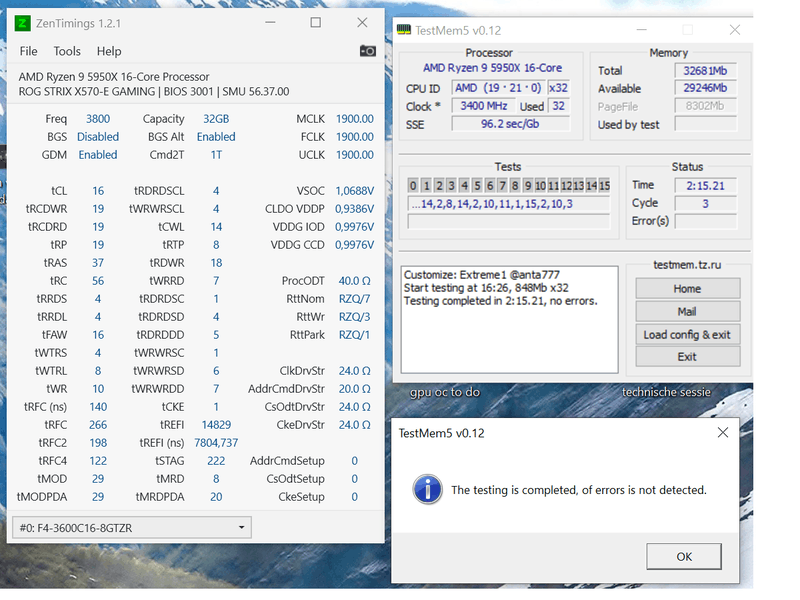Image resolution: width=800 pixels, height=600 pixels.
Task: Open the Tools menu in ZenTimings
Action: (x=67, y=51)
